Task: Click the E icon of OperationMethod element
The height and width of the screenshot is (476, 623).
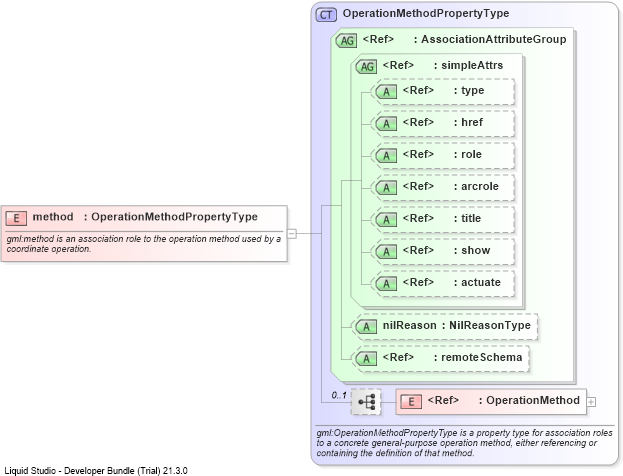Action: tap(411, 402)
